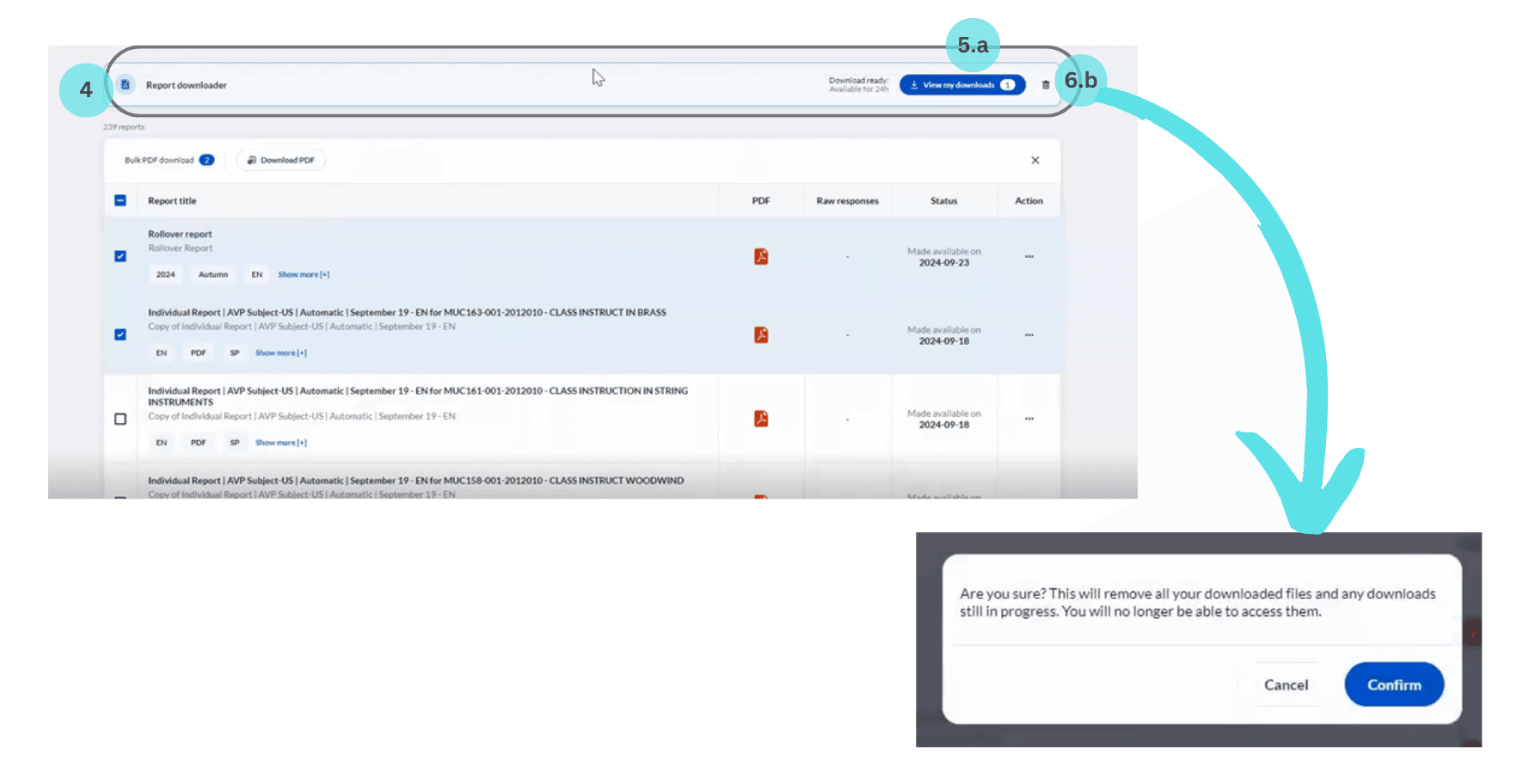Expand Show more on STRING INSTRUMENTS report

tap(280, 443)
